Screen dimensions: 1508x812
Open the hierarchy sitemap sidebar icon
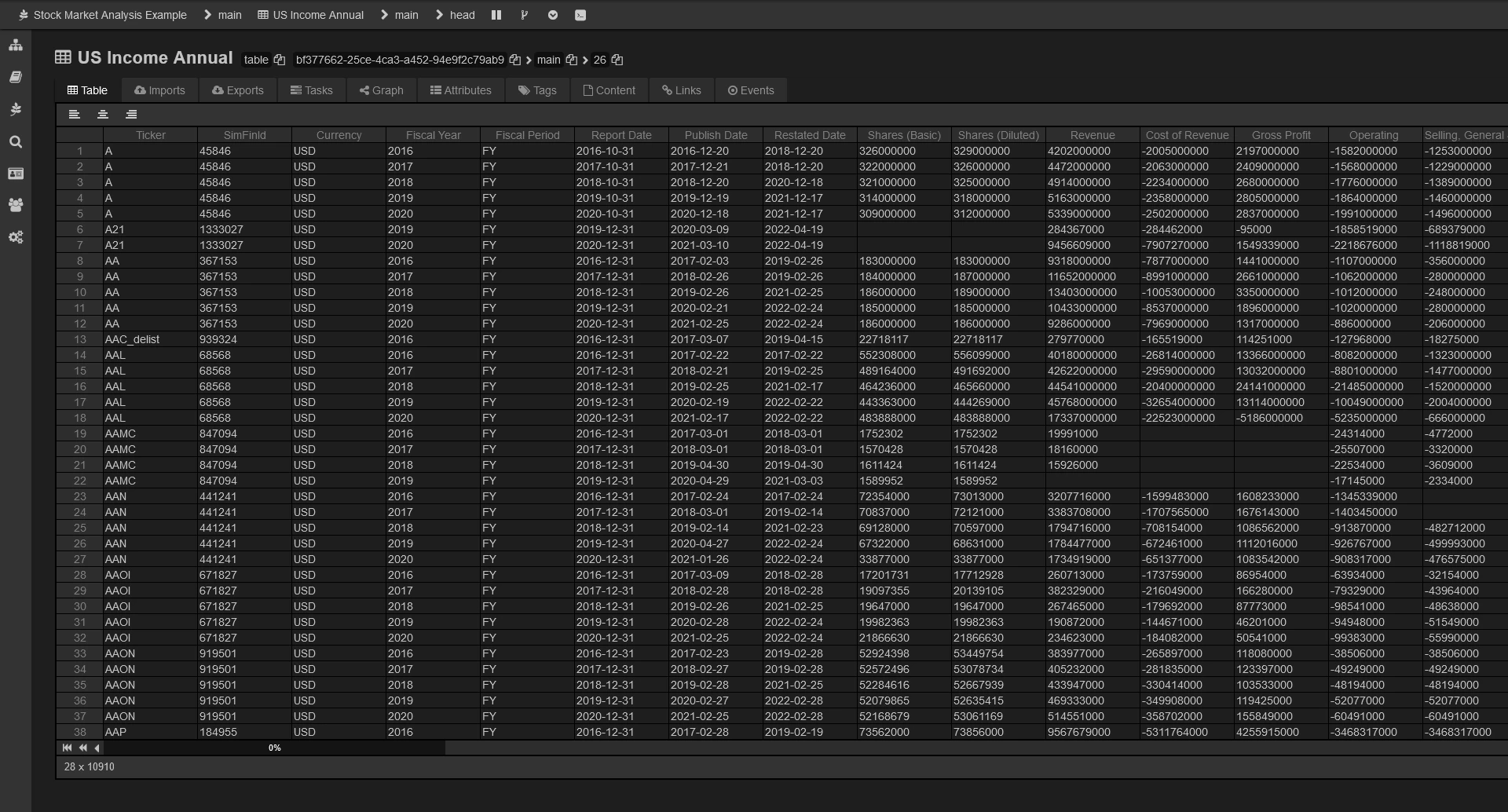click(x=16, y=46)
